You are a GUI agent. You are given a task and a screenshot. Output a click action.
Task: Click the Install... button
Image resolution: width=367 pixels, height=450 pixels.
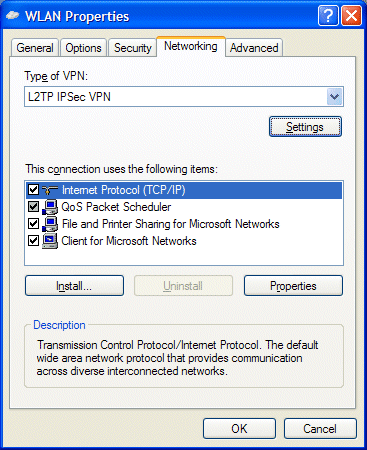(x=74, y=286)
